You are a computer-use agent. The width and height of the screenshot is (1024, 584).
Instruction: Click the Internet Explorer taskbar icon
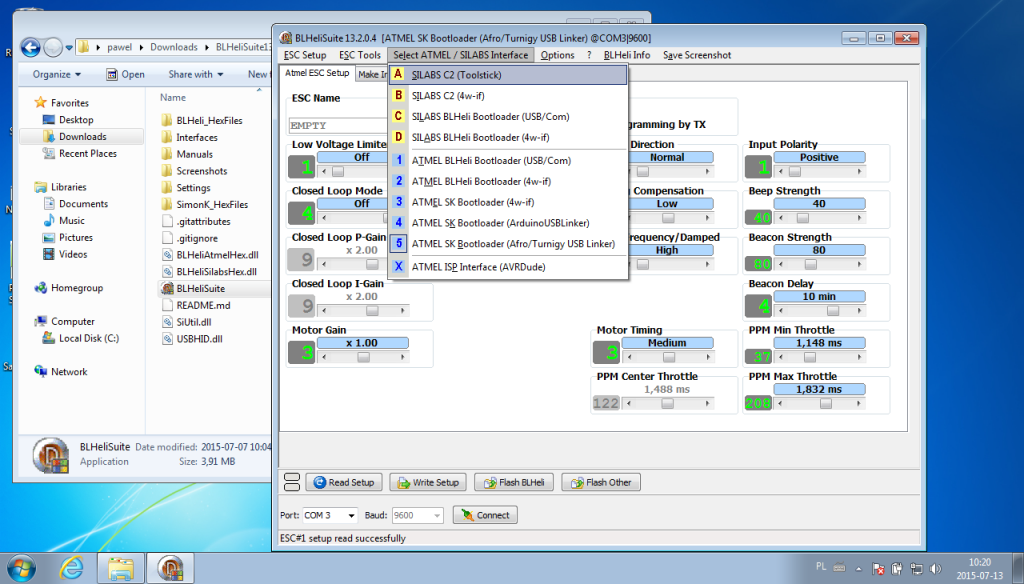coord(72,568)
